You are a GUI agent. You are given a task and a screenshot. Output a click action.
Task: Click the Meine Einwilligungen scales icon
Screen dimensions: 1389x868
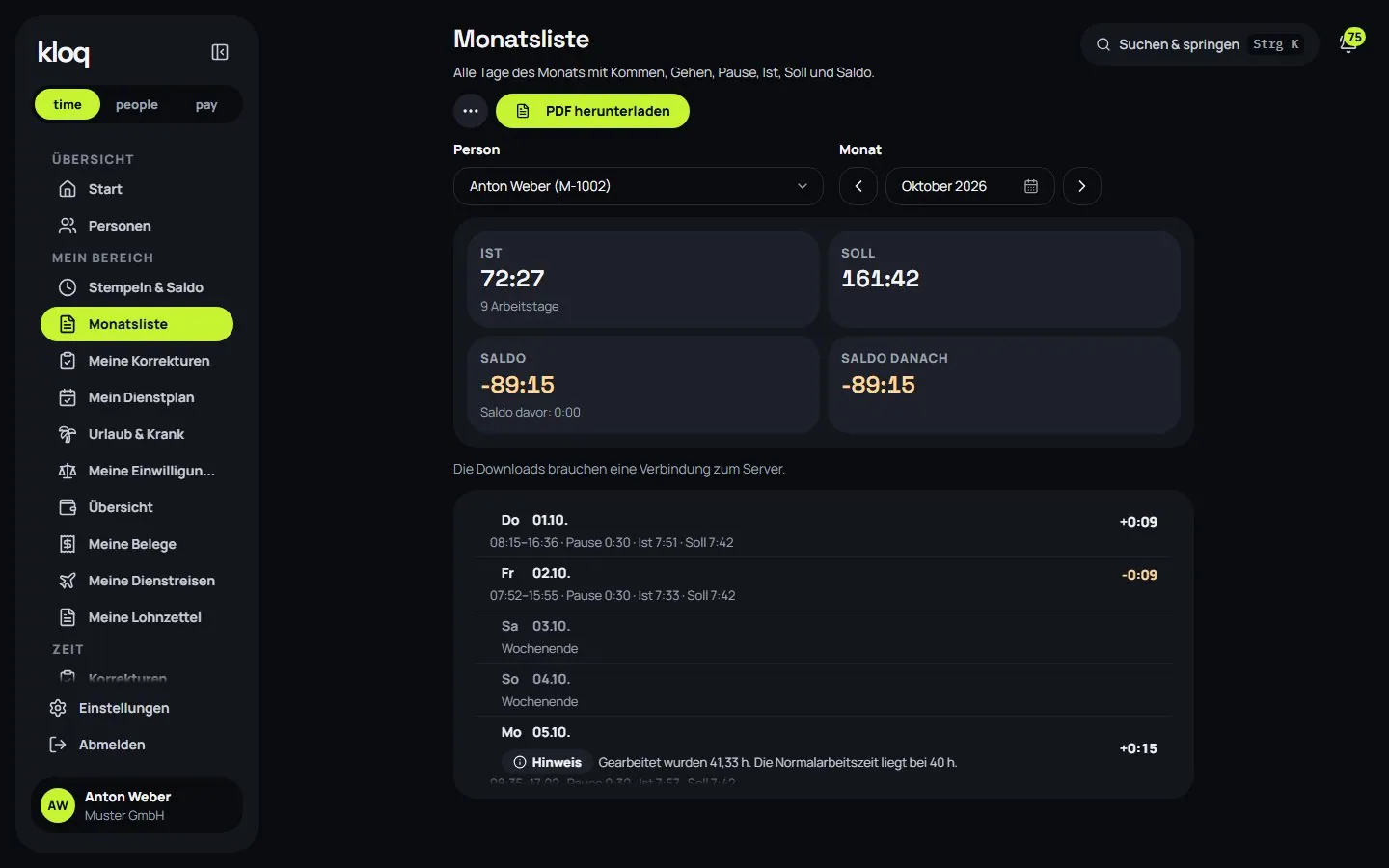tap(68, 471)
